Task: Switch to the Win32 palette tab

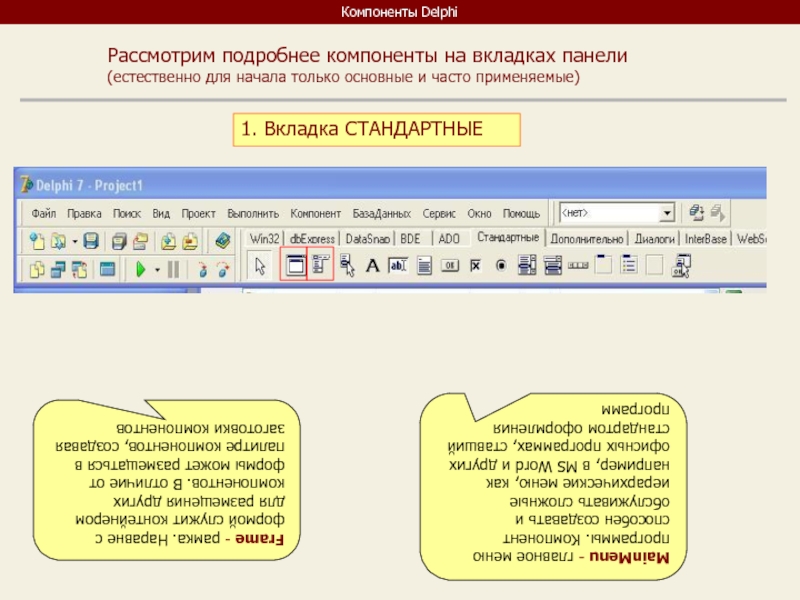Action: pos(265,239)
